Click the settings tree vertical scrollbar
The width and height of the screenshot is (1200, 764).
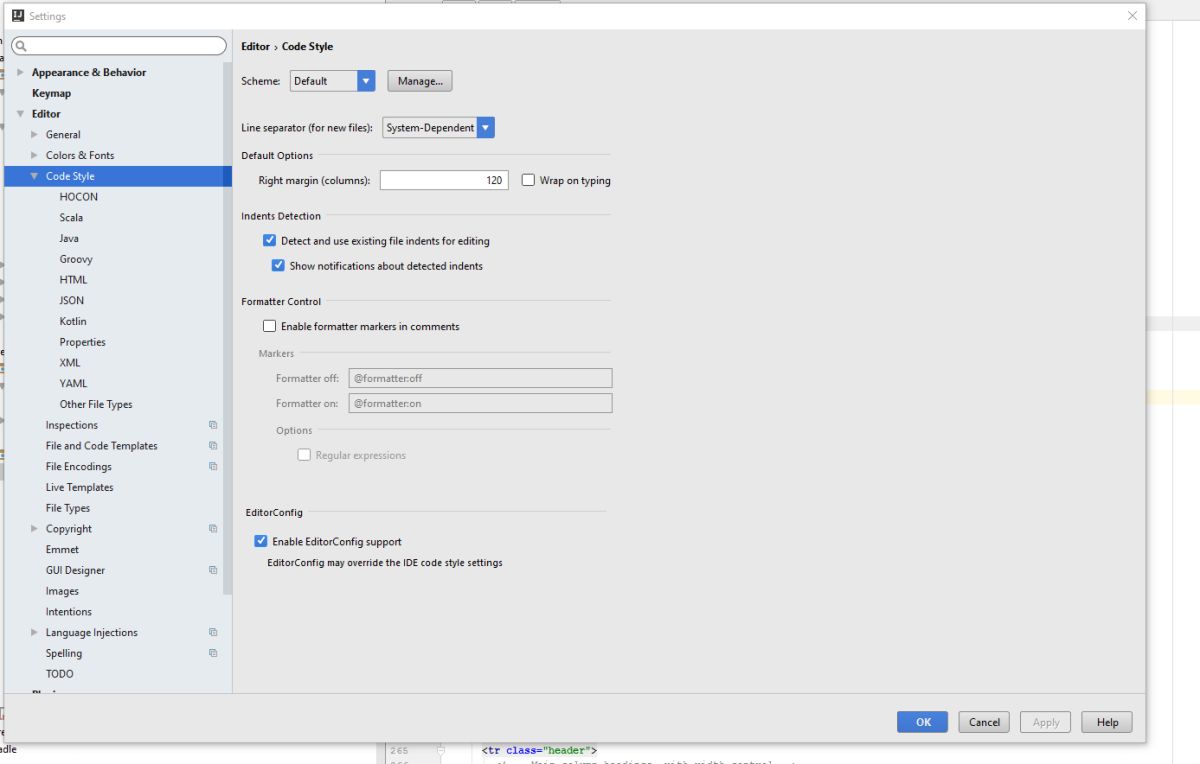tap(227, 328)
